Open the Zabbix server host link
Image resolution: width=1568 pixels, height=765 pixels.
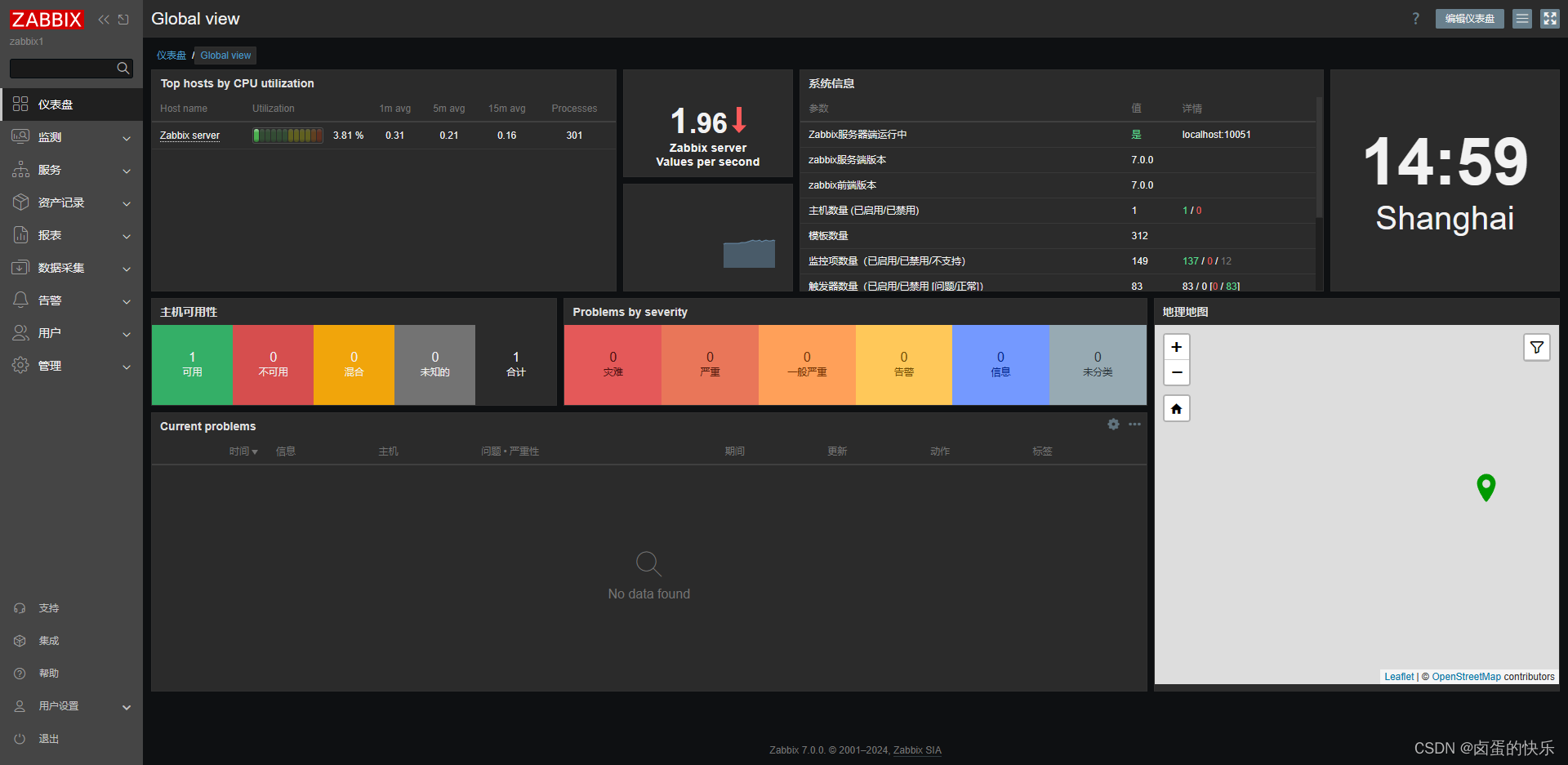[189, 136]
